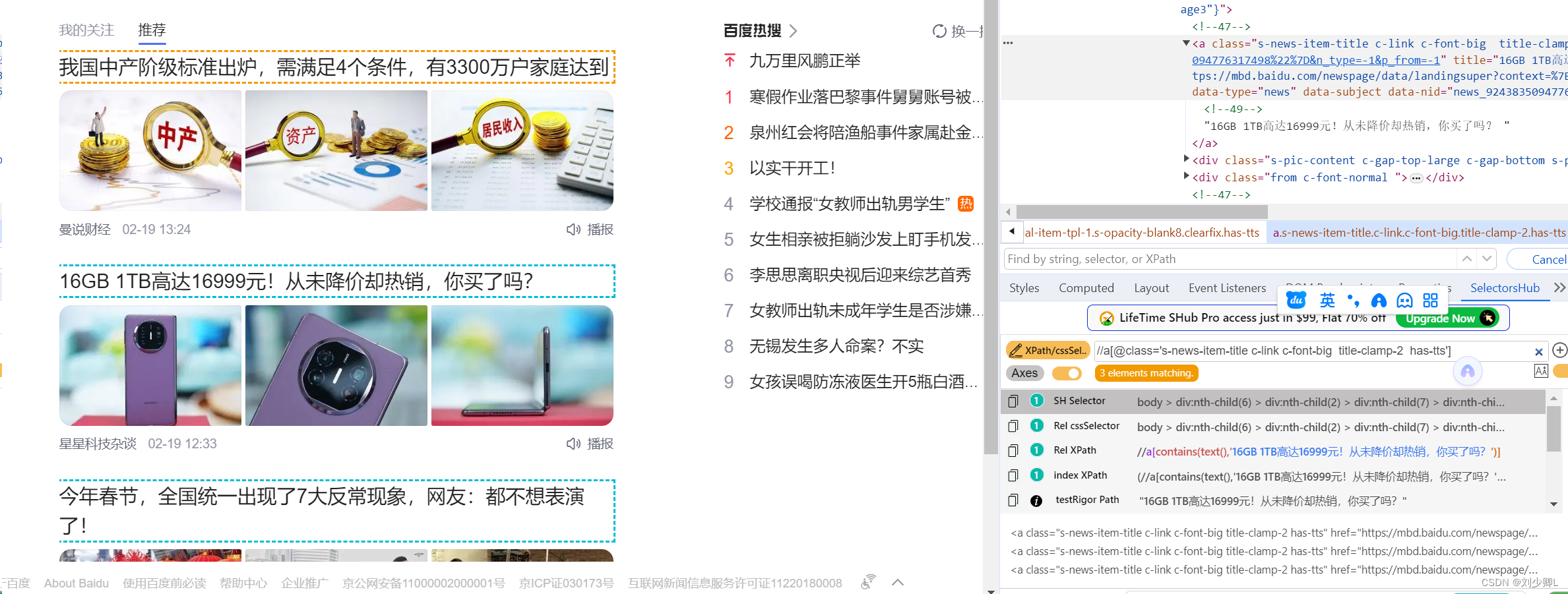
Task: Open 中产 magnifier thumbnail image
Action: point(150,150)
